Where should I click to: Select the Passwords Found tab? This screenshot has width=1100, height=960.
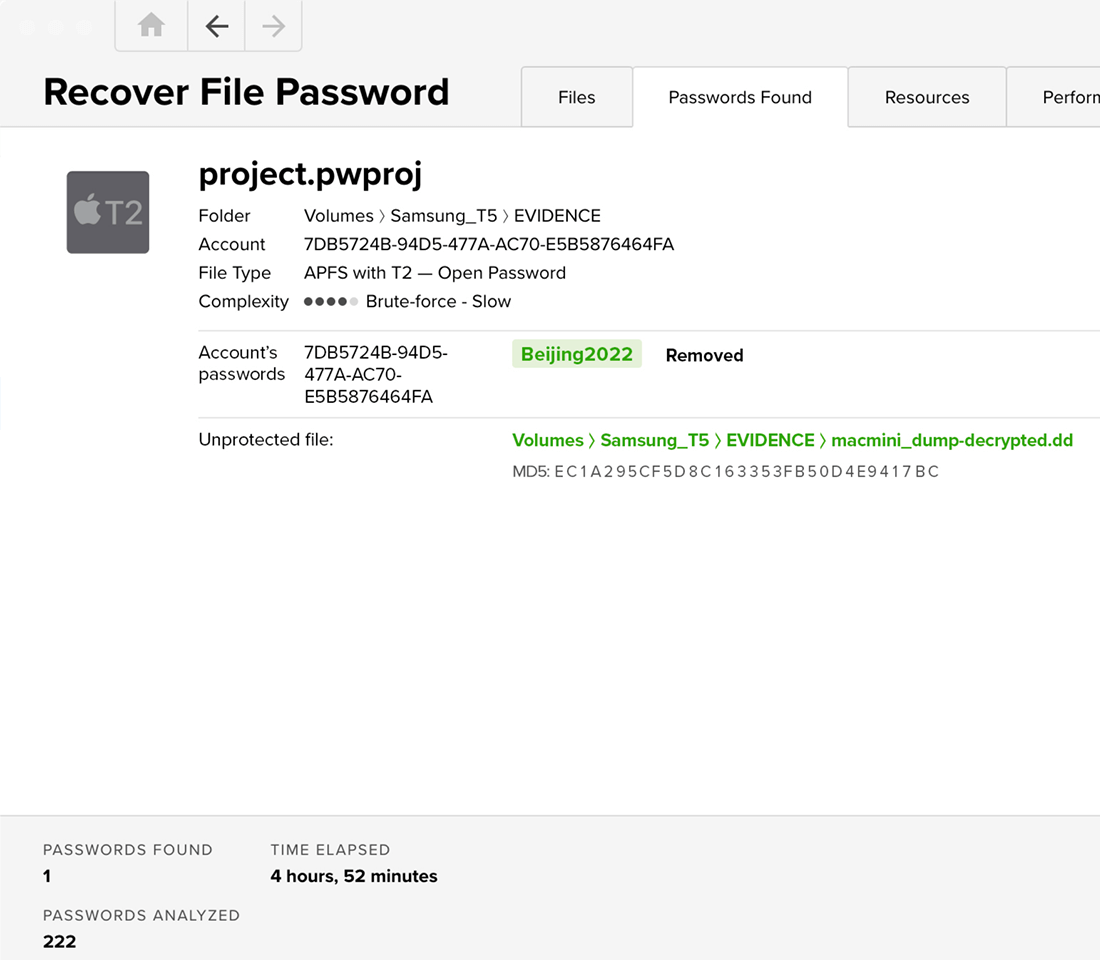740,97
